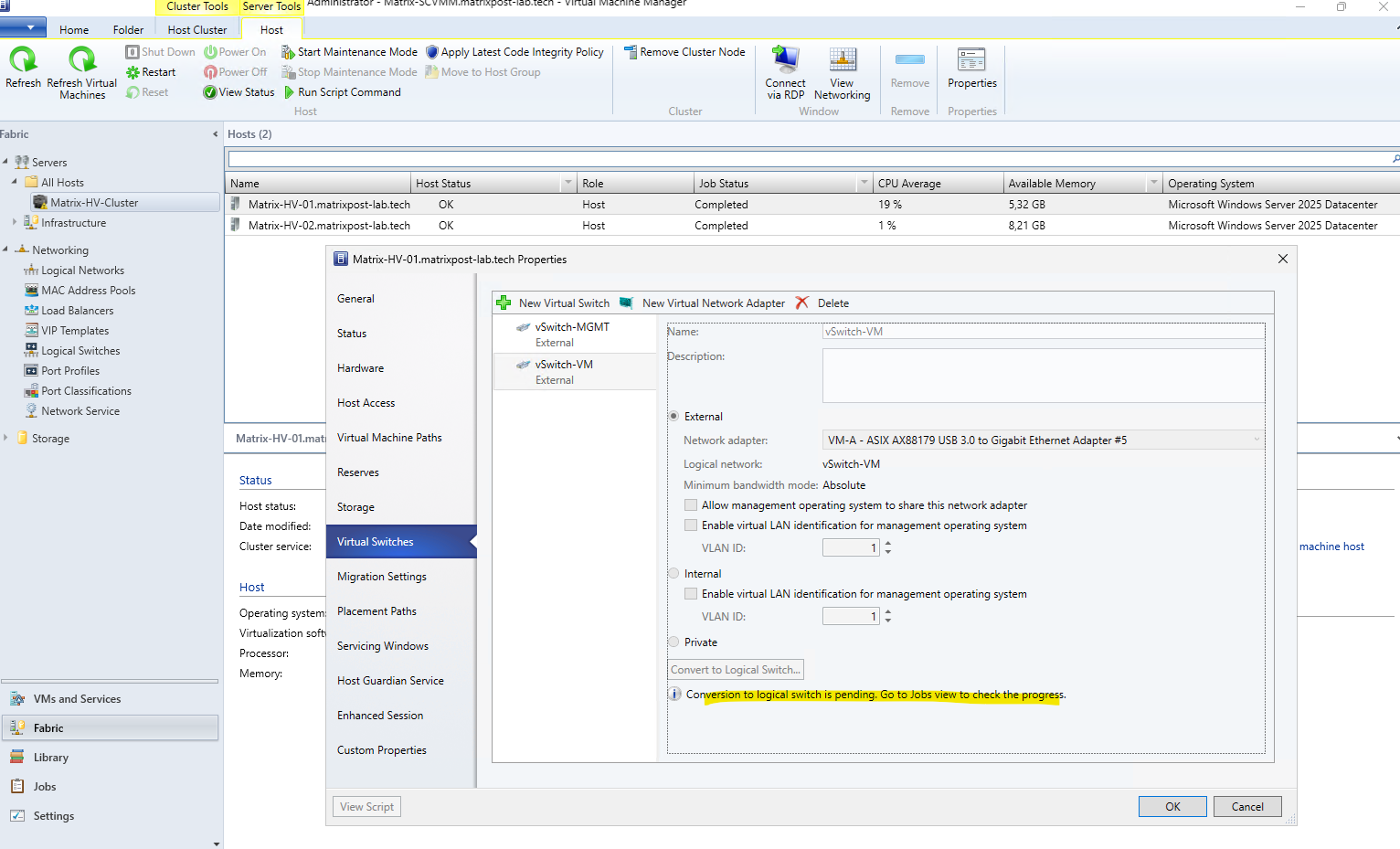Enable virtual LAN identification under Internal

click(691, 594)
